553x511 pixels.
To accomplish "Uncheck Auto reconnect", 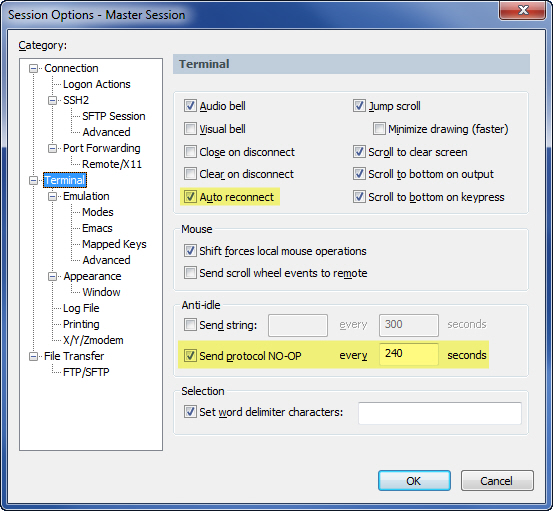I will 190,197.
